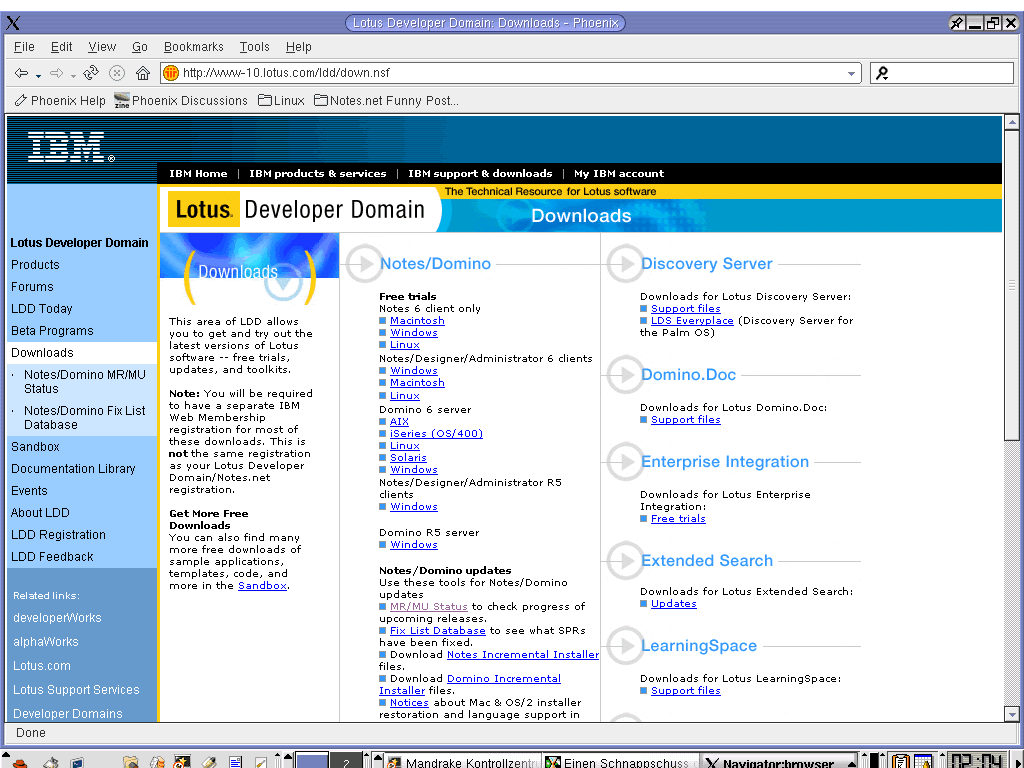
Task: Click the scrollbar down arrow
Action: click(x=1012, y=714)
